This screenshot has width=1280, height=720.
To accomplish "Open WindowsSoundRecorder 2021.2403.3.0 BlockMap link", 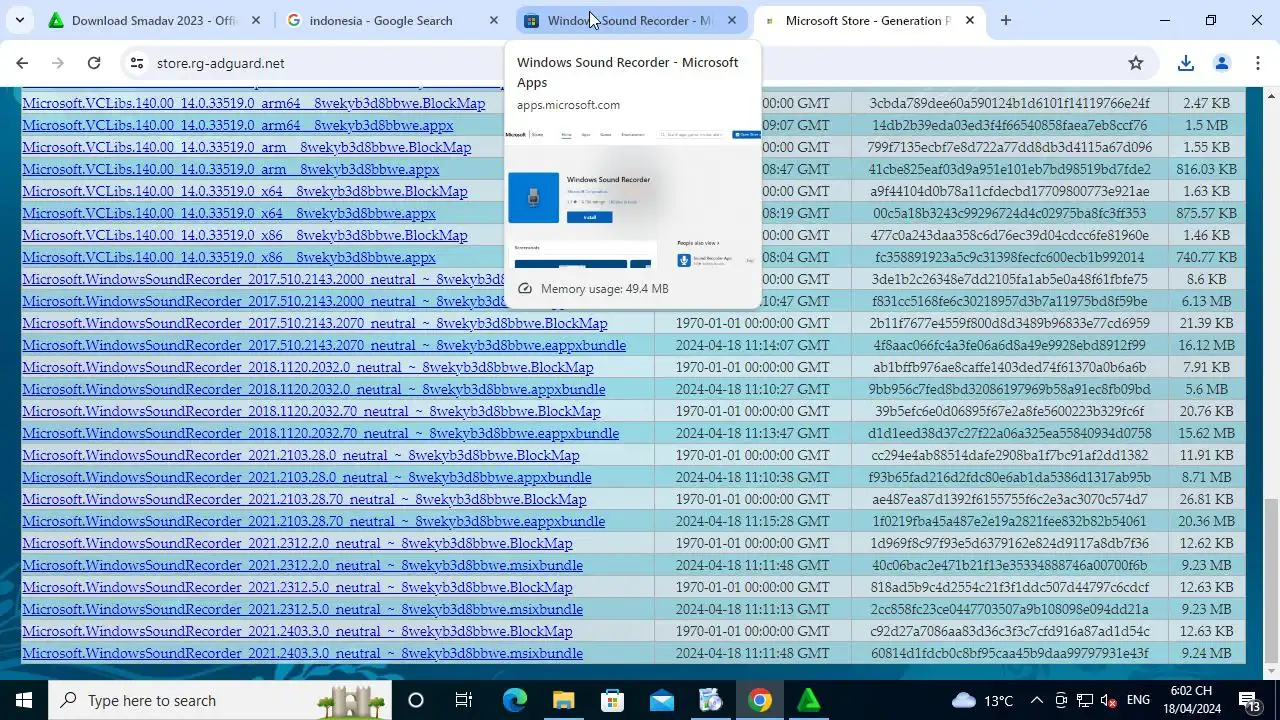I will (x=297, y=631).
